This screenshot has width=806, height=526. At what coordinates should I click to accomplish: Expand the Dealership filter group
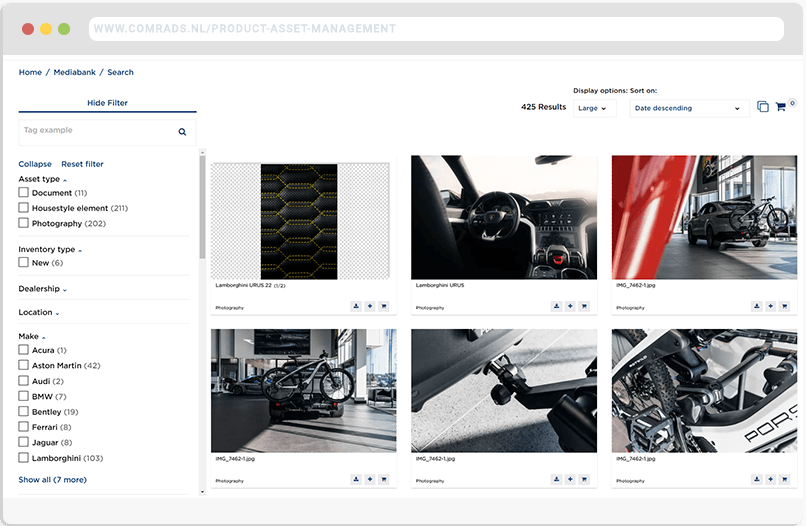click(x=43, y=289)
